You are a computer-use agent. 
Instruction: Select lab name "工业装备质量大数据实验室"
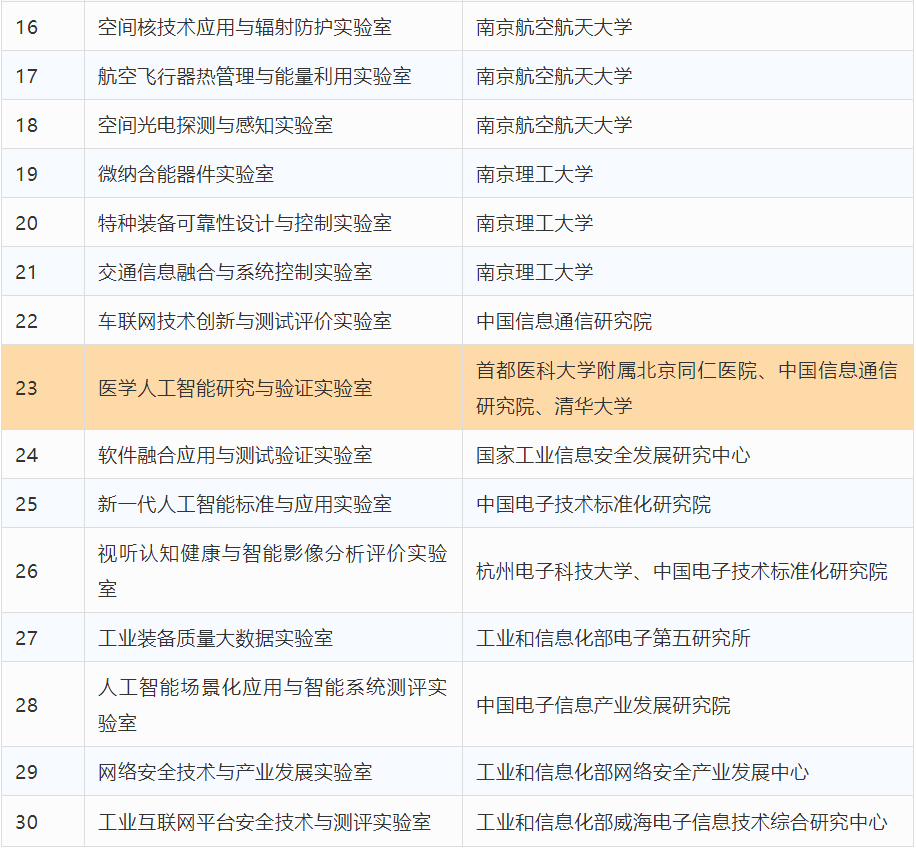[216, 638]
